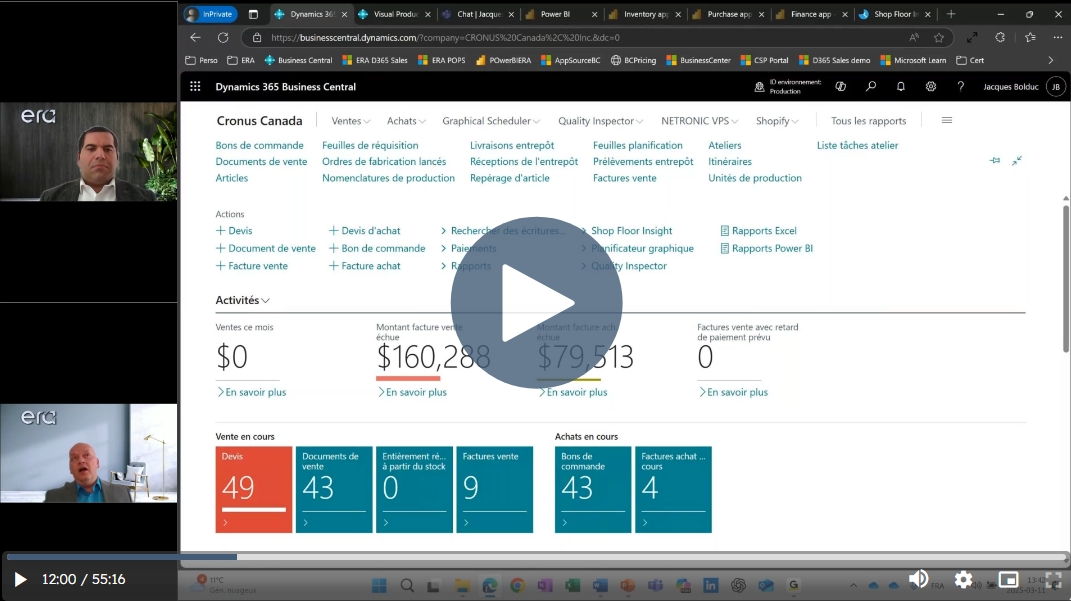1071x601 pixels.
Task: Open the Business Central app launcher grid
Action: tap(195, 87)
